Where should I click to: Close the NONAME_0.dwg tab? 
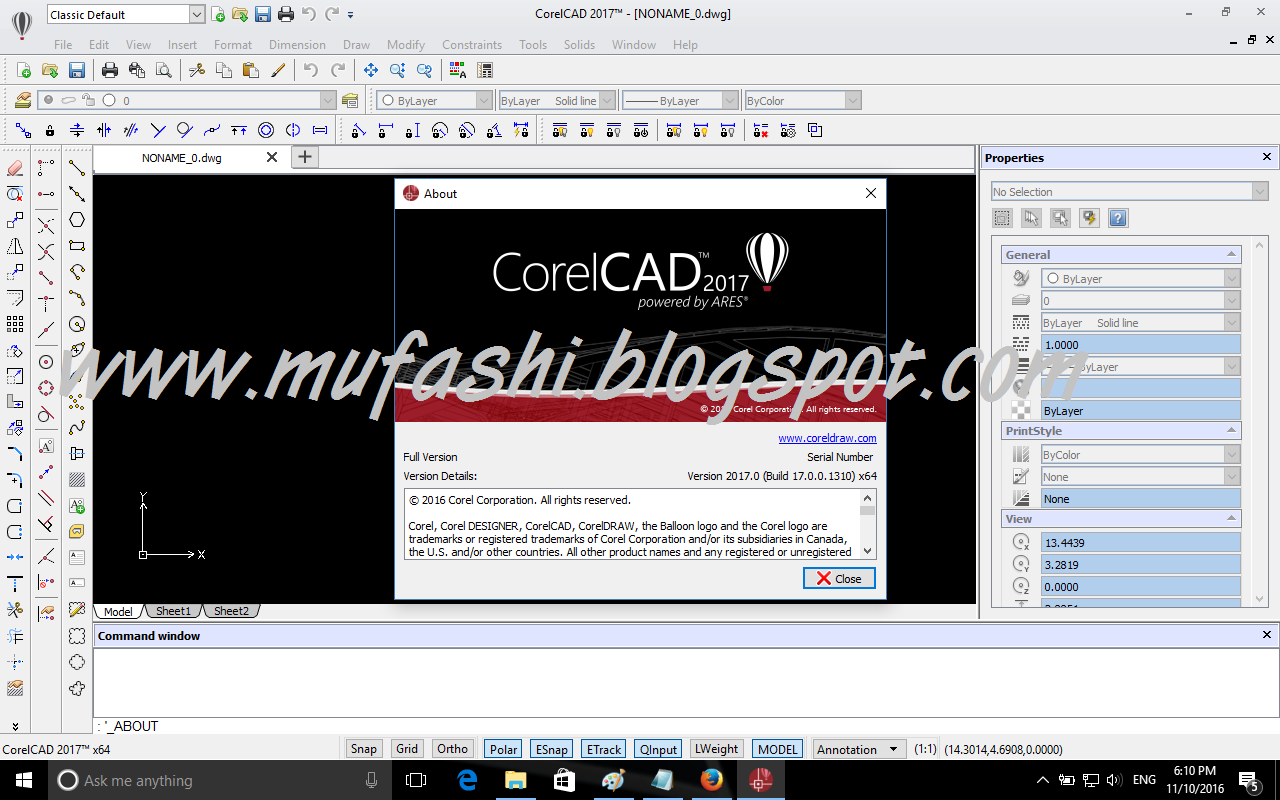click(x=272, y=157)
